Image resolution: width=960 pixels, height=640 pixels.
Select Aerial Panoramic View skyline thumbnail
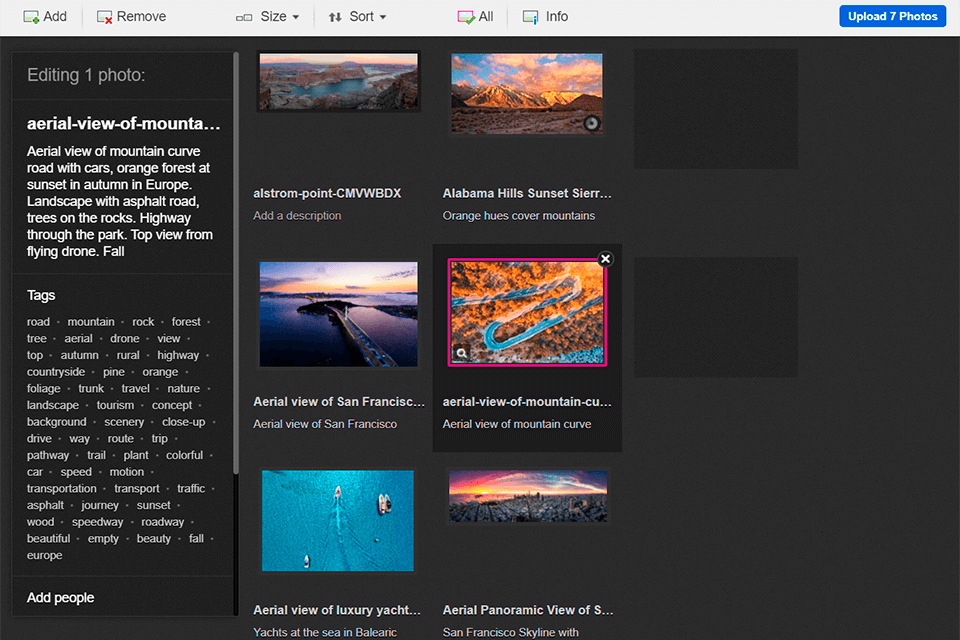pyautogui.click(x=528, y=496)
